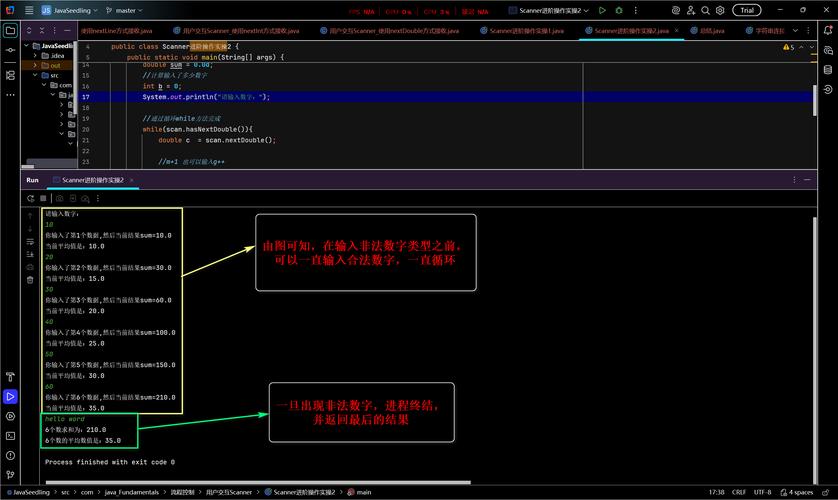Expand the .idea folder
This screenshot has height=500, width=838.
tap(35, 56)
